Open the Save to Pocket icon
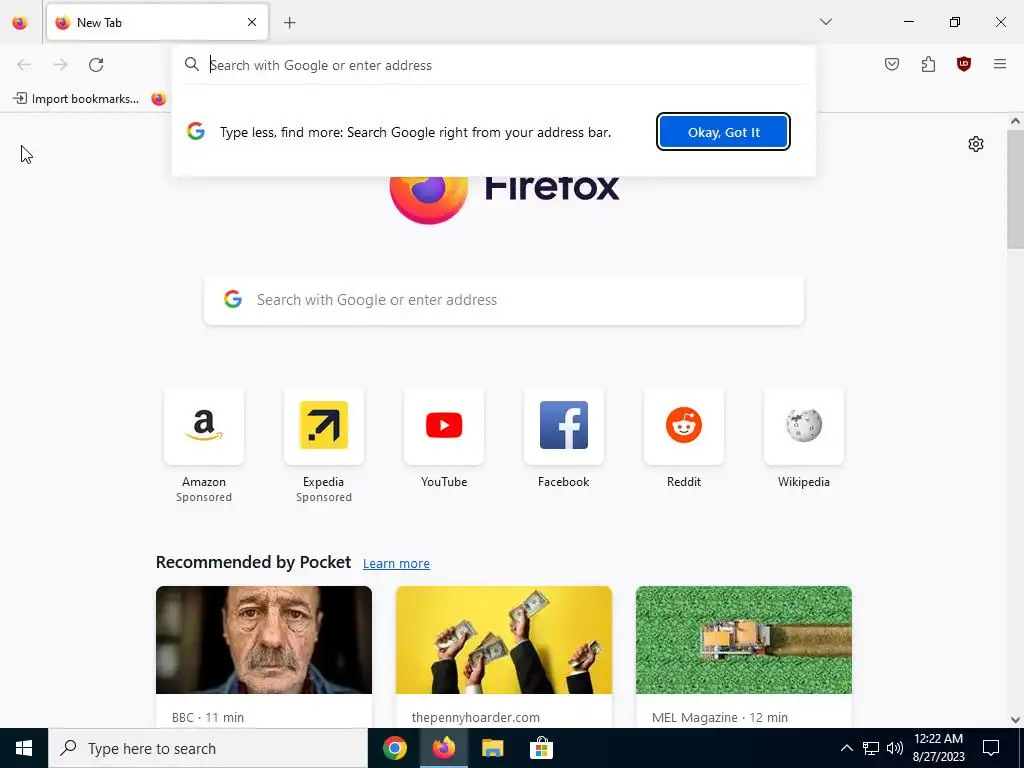Viewport: 1024px width, 768px height. [x=892, y=64]
